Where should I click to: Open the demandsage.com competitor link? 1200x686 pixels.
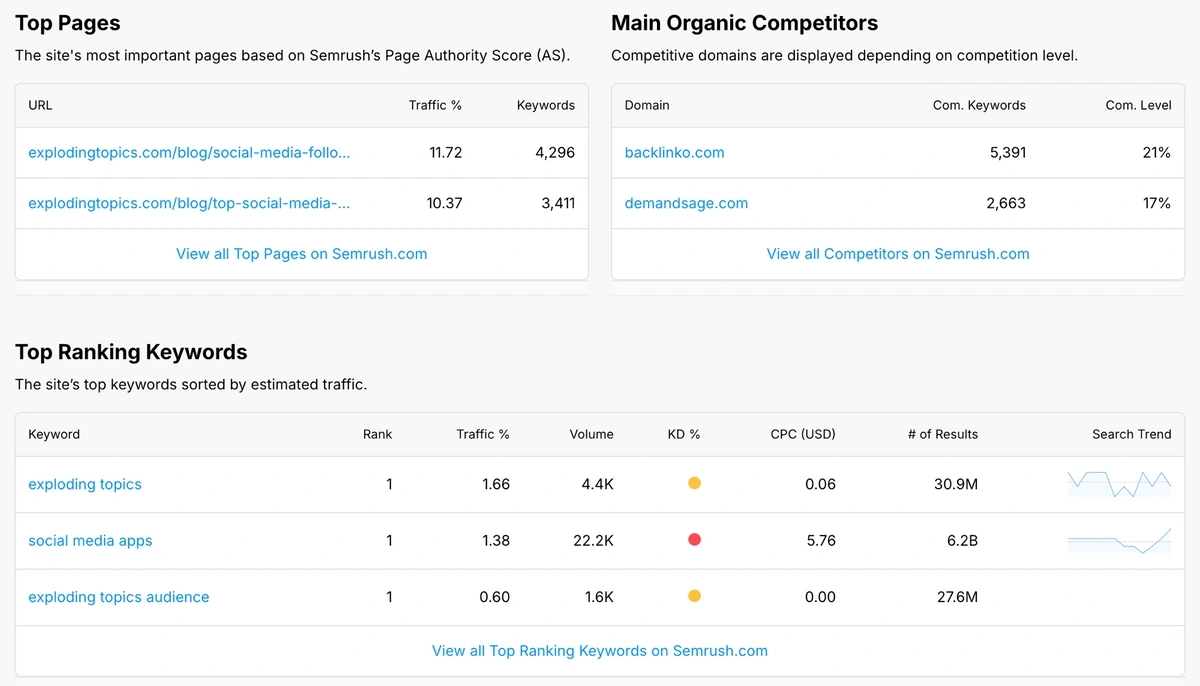[x=686, y=203]
